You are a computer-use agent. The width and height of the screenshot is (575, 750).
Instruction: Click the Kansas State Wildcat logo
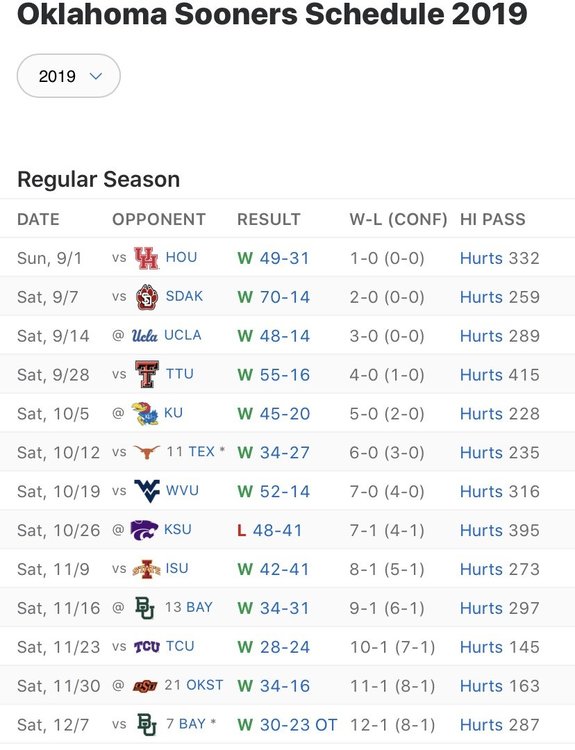144,529
